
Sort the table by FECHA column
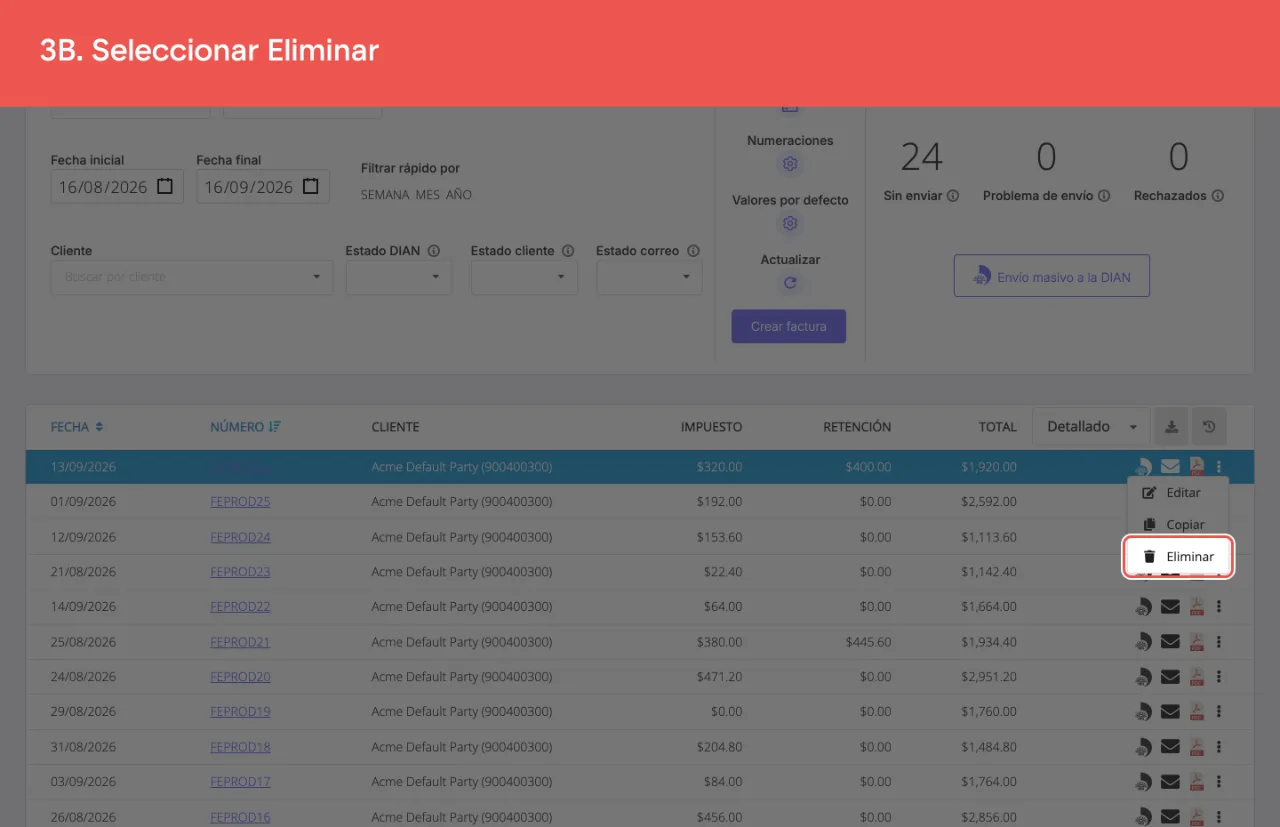(77, 427)
